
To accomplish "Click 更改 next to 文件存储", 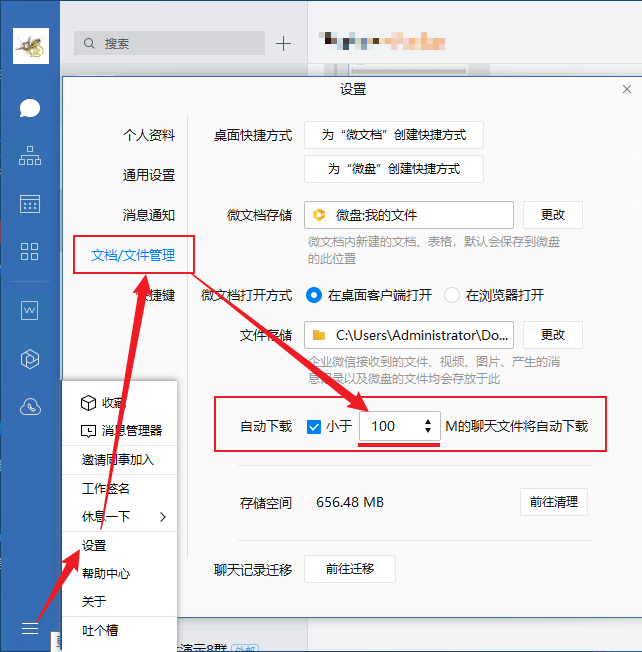I will [x=553, y=335].
